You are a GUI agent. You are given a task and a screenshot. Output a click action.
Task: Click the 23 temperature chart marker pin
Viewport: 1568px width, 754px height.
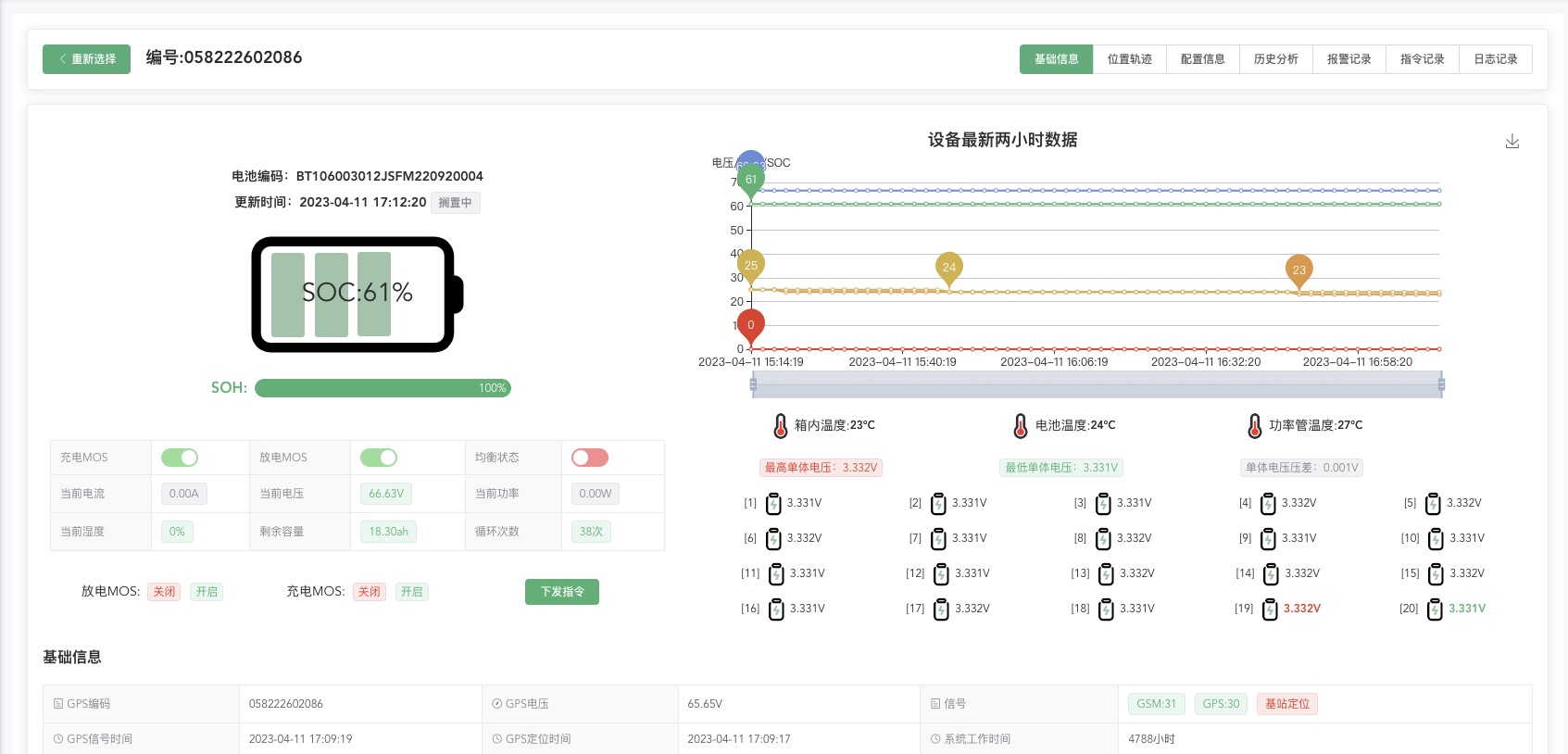point(1299,271)
